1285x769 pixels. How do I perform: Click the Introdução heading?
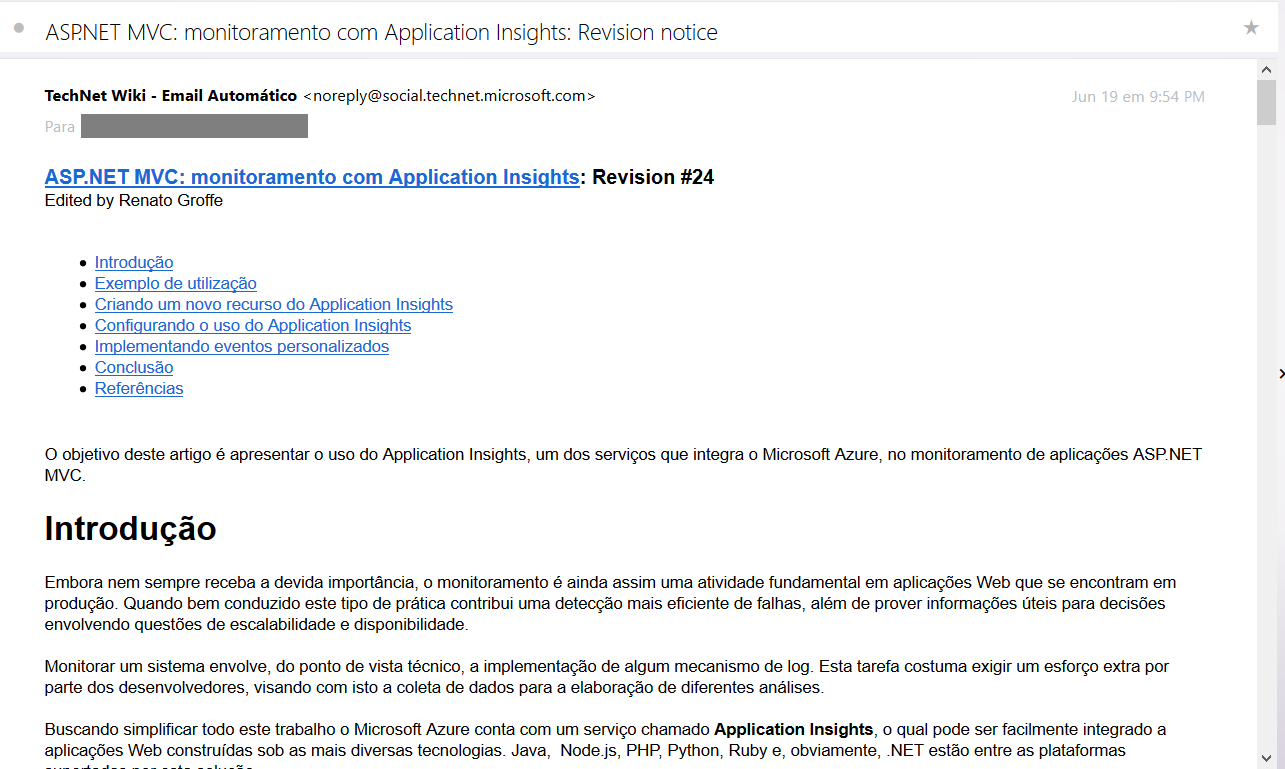131,528
